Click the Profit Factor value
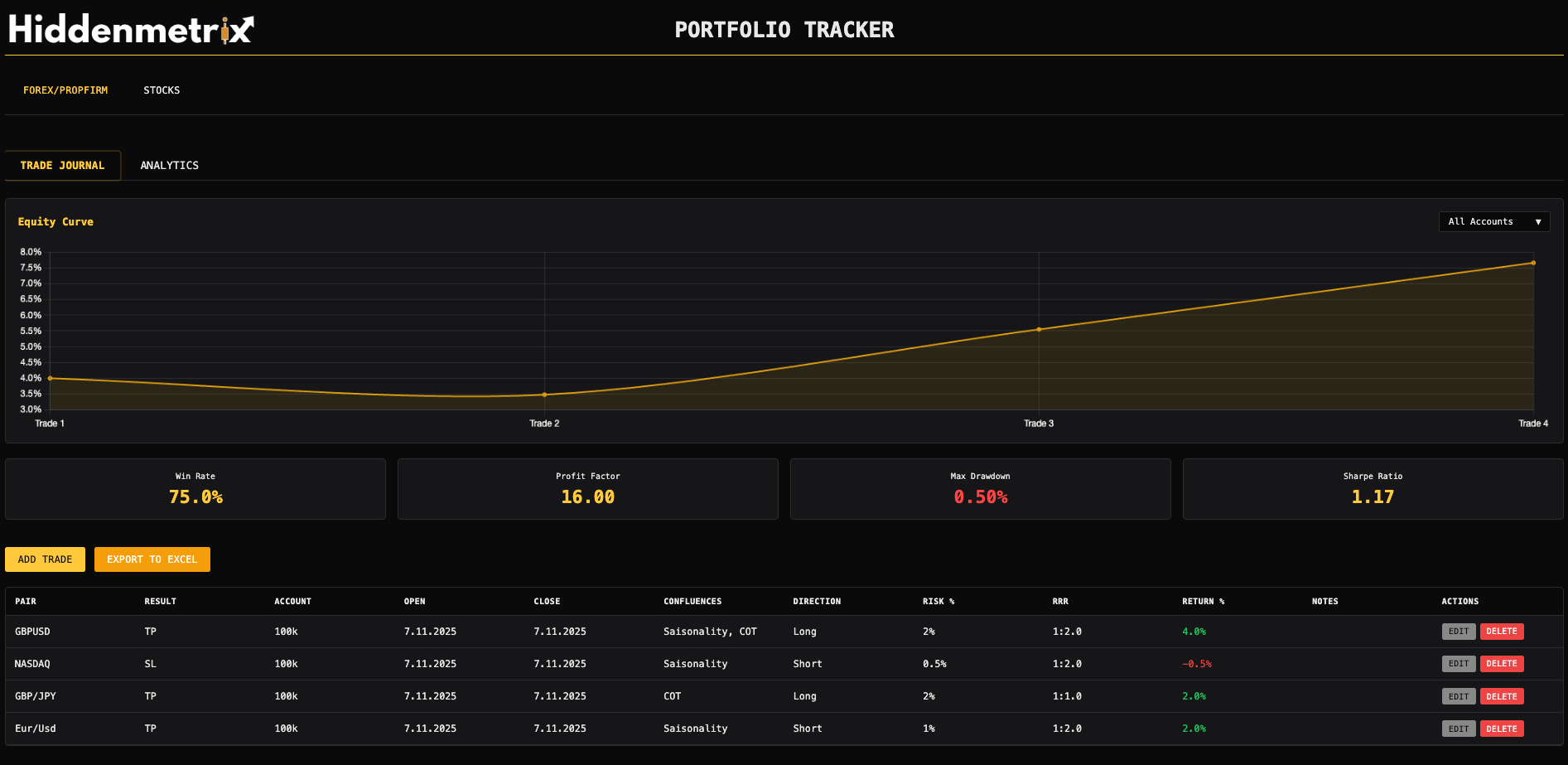The image size is (1568, 765). pos(587,496)
